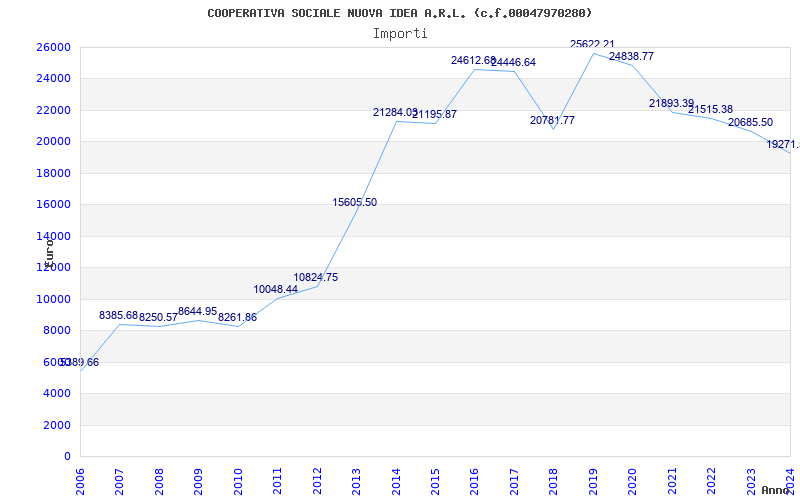
Task: Select the year 2016 on the x-axis
Action: [x=474, y=481]
